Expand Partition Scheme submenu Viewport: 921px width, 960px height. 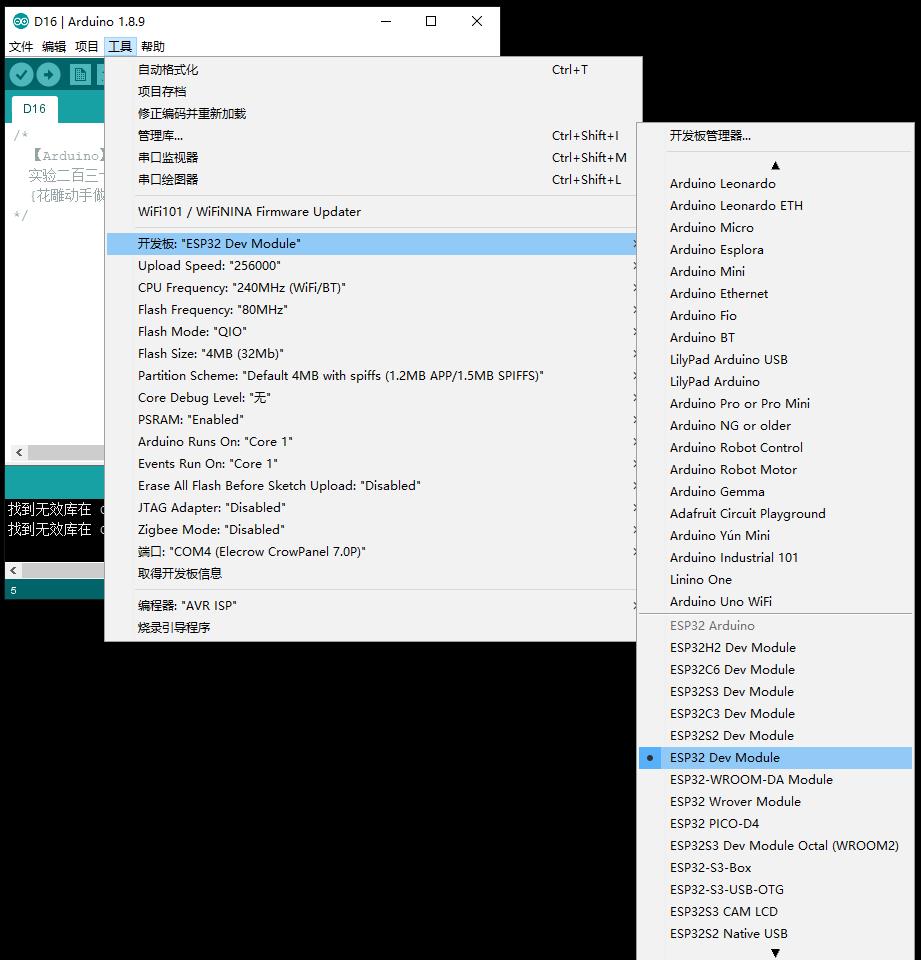(374, 376)
